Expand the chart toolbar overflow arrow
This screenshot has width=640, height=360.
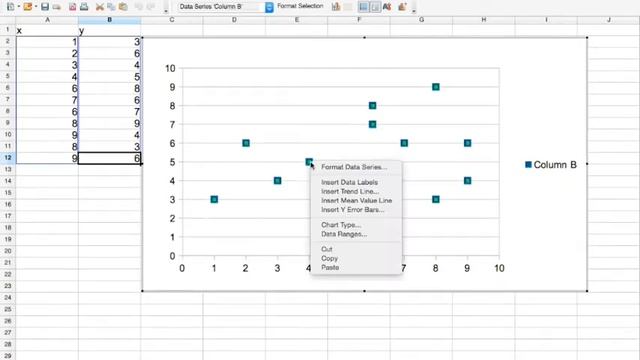413,11
